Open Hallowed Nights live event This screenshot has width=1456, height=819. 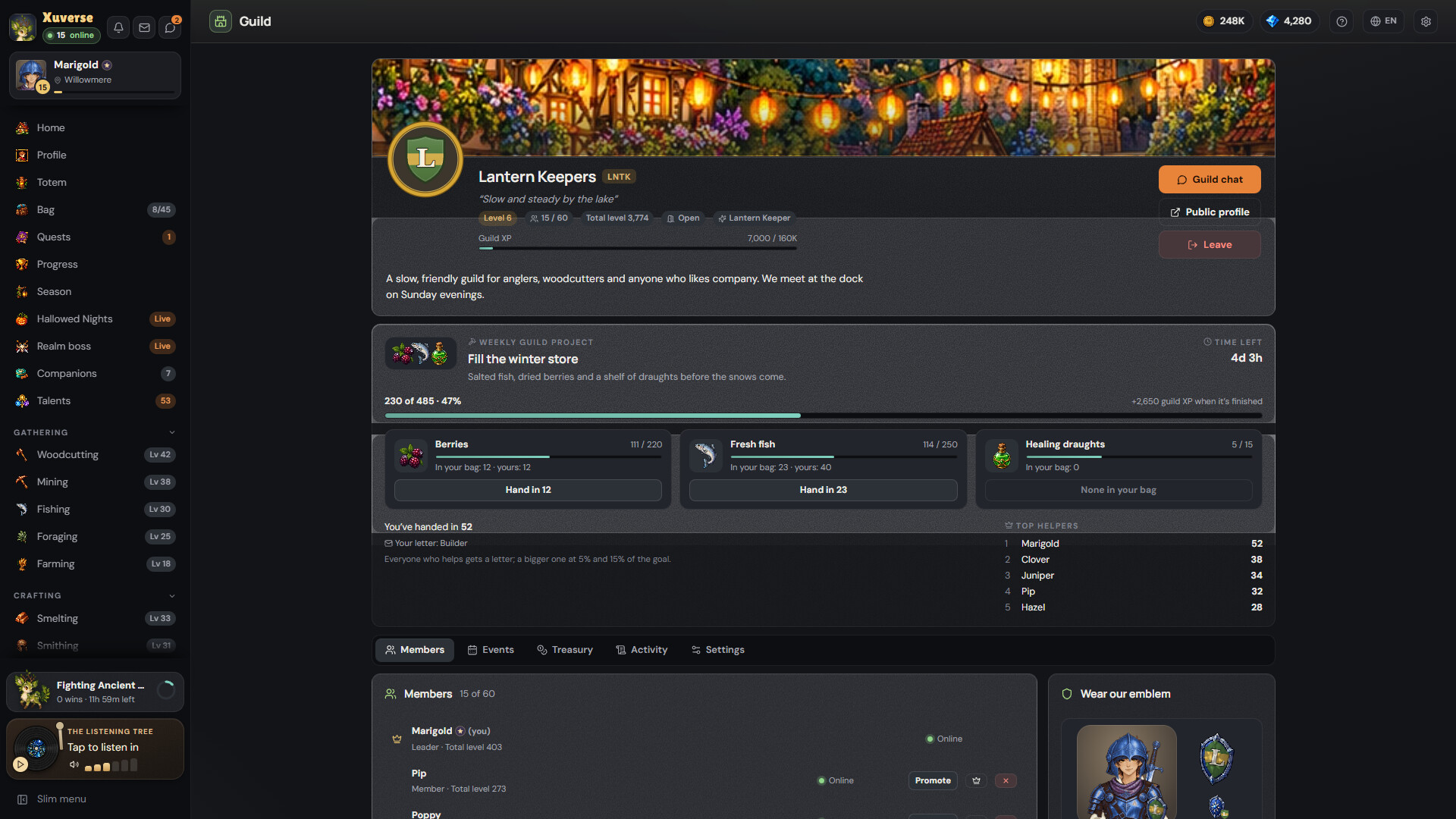pyautogui.click(x=95, y=319)
